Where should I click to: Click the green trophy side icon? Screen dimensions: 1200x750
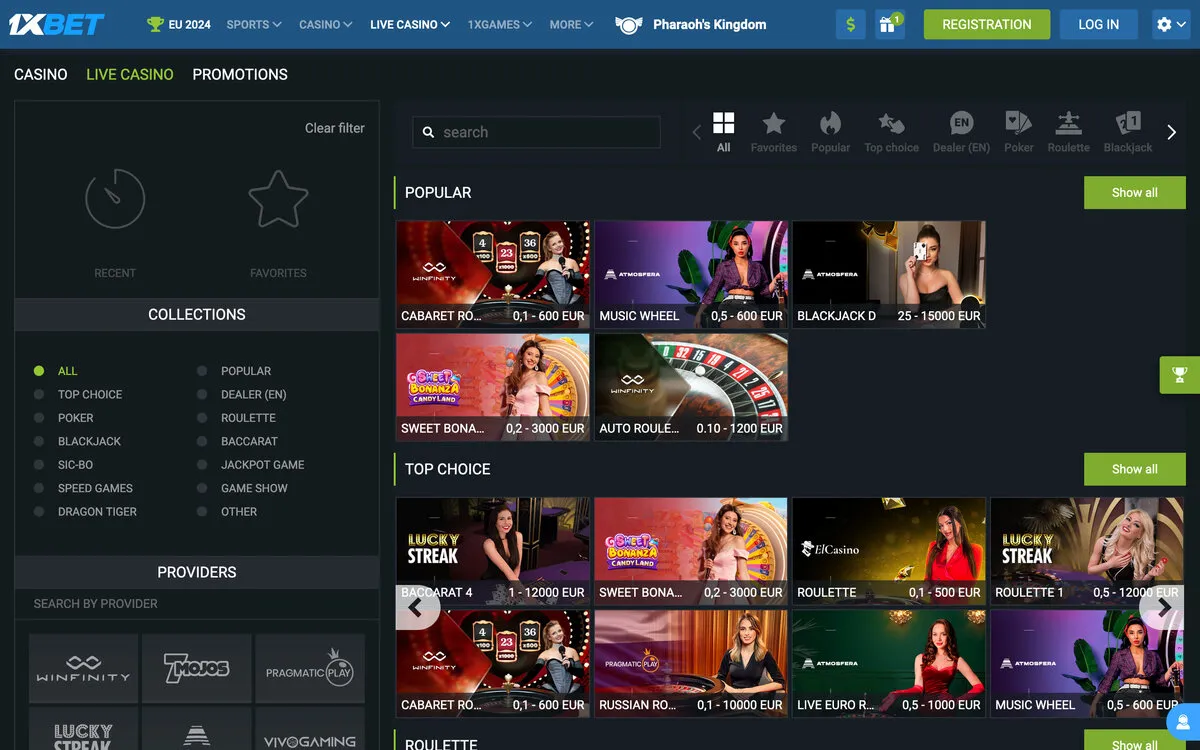click(x=1180, y=375)
